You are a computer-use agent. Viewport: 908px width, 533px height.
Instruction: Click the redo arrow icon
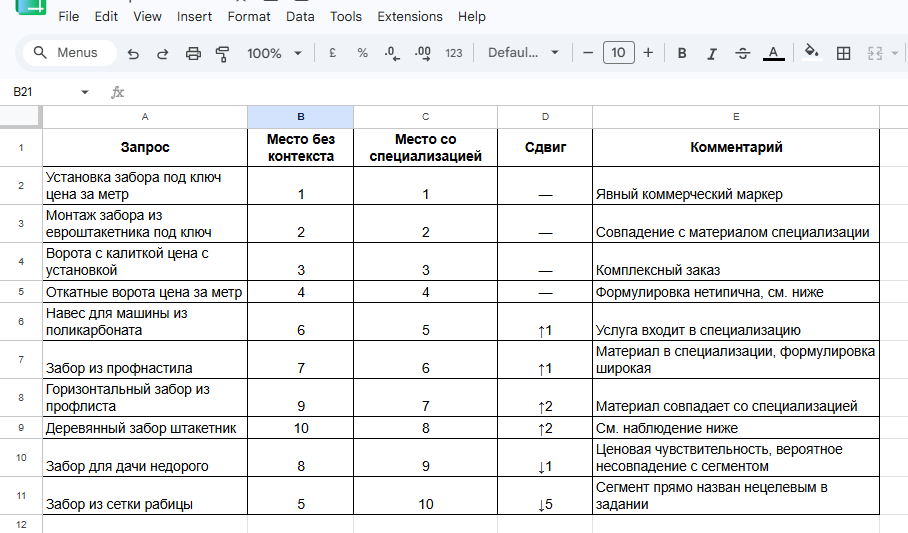[163, 53]
